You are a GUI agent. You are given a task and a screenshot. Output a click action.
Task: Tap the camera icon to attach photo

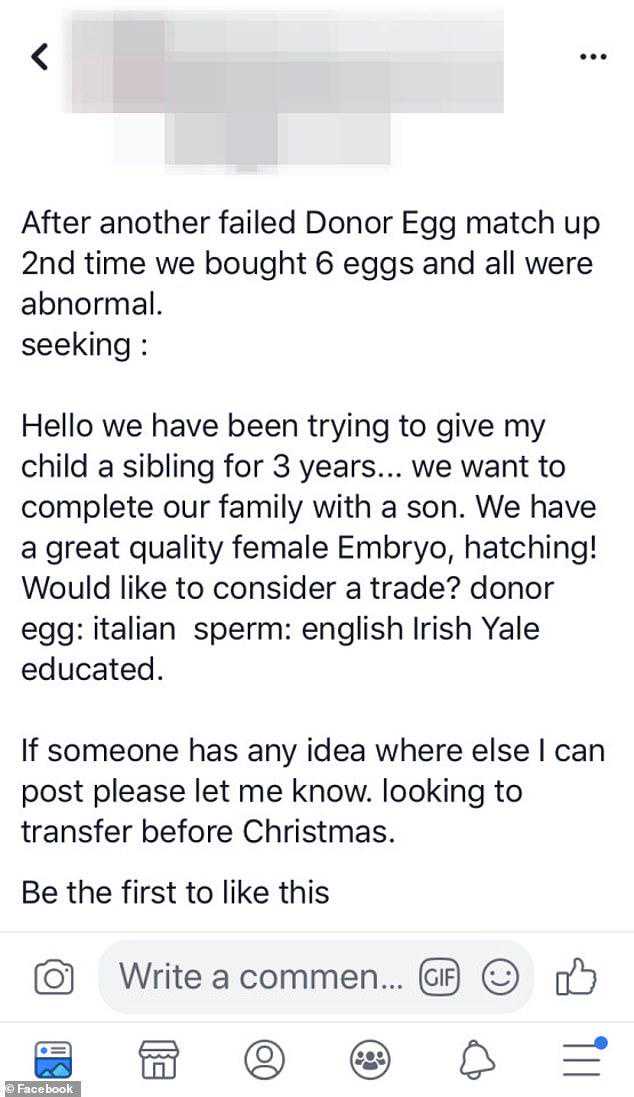click(54, 977)
